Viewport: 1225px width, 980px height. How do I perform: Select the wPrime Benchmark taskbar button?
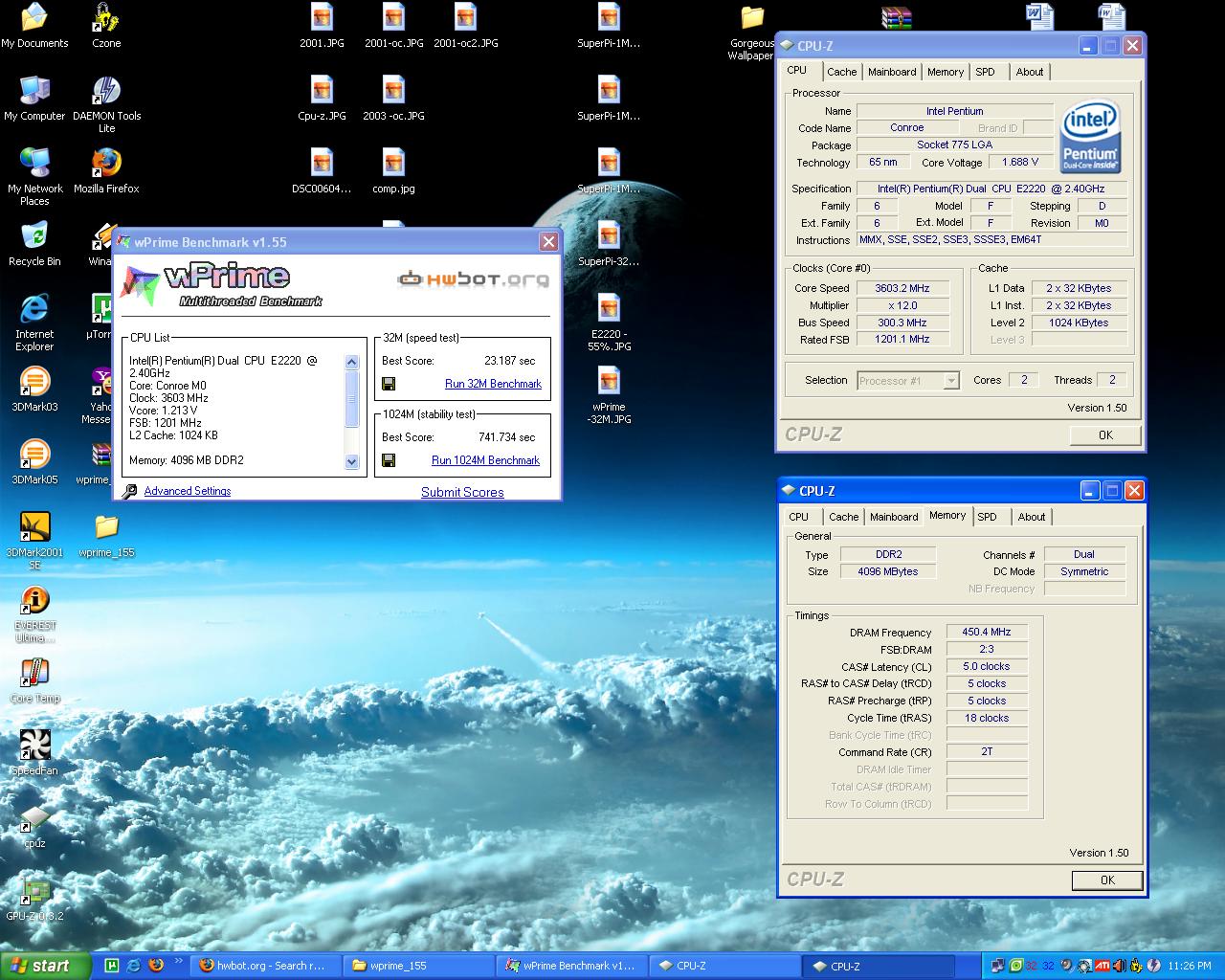(x=570, y=966)
